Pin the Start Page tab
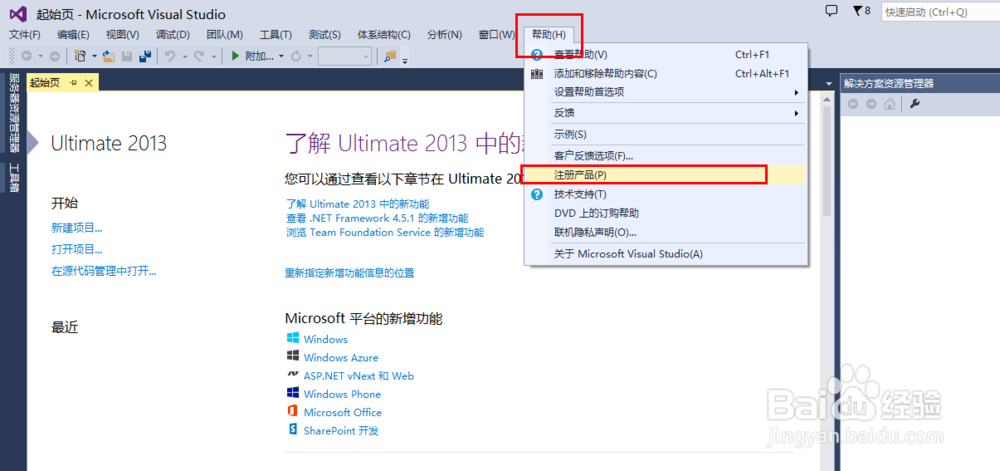This screenshot has width=1000, height=471. 73,83
